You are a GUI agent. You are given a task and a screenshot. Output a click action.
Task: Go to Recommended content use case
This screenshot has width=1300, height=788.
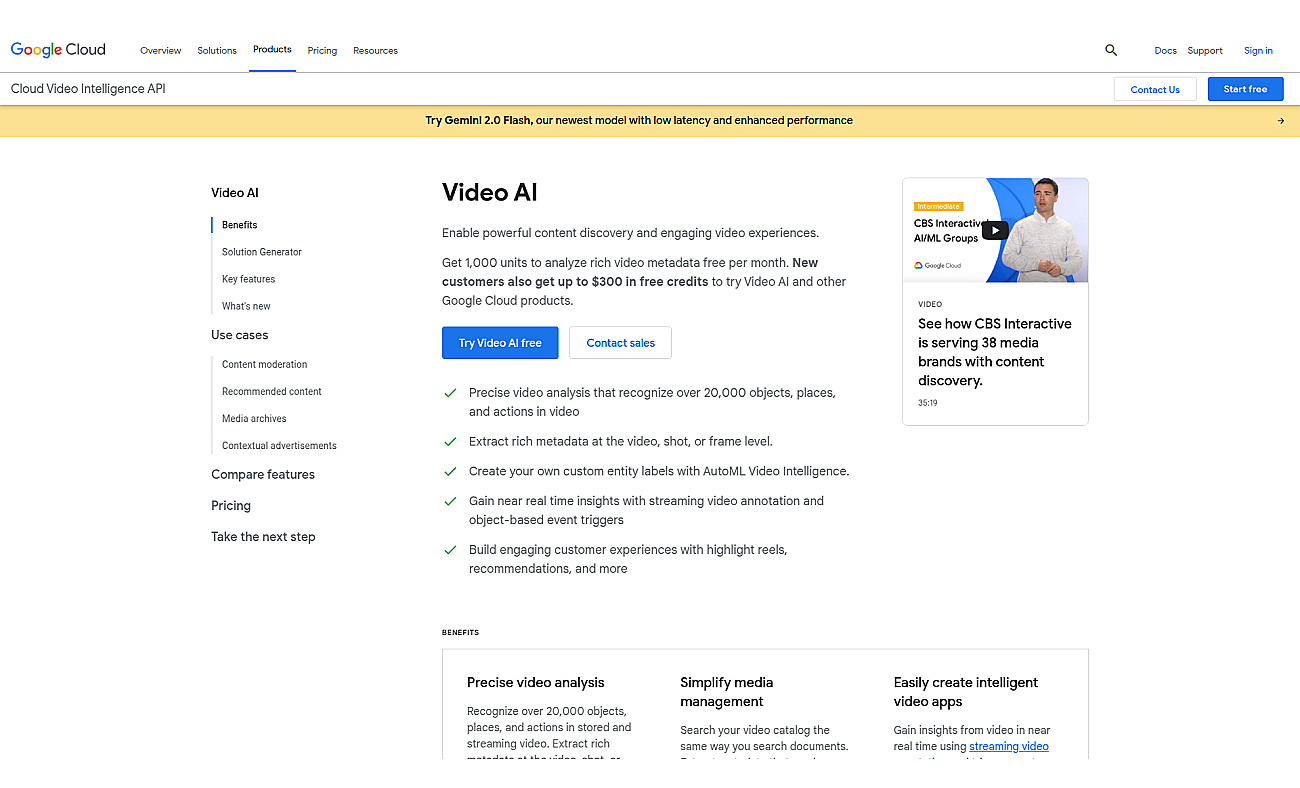pos(272,392)
